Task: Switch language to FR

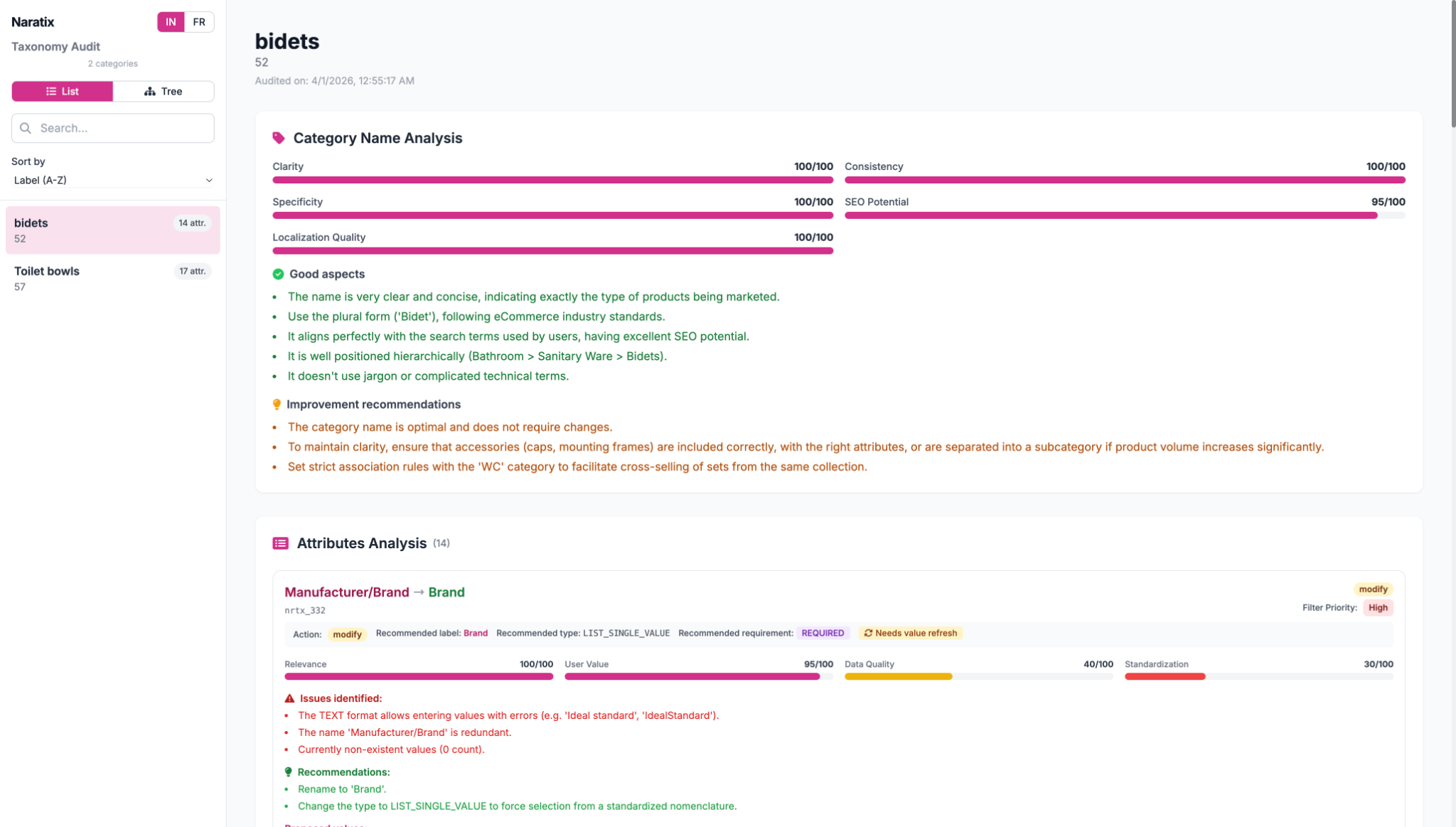Action: pos(199,22)
